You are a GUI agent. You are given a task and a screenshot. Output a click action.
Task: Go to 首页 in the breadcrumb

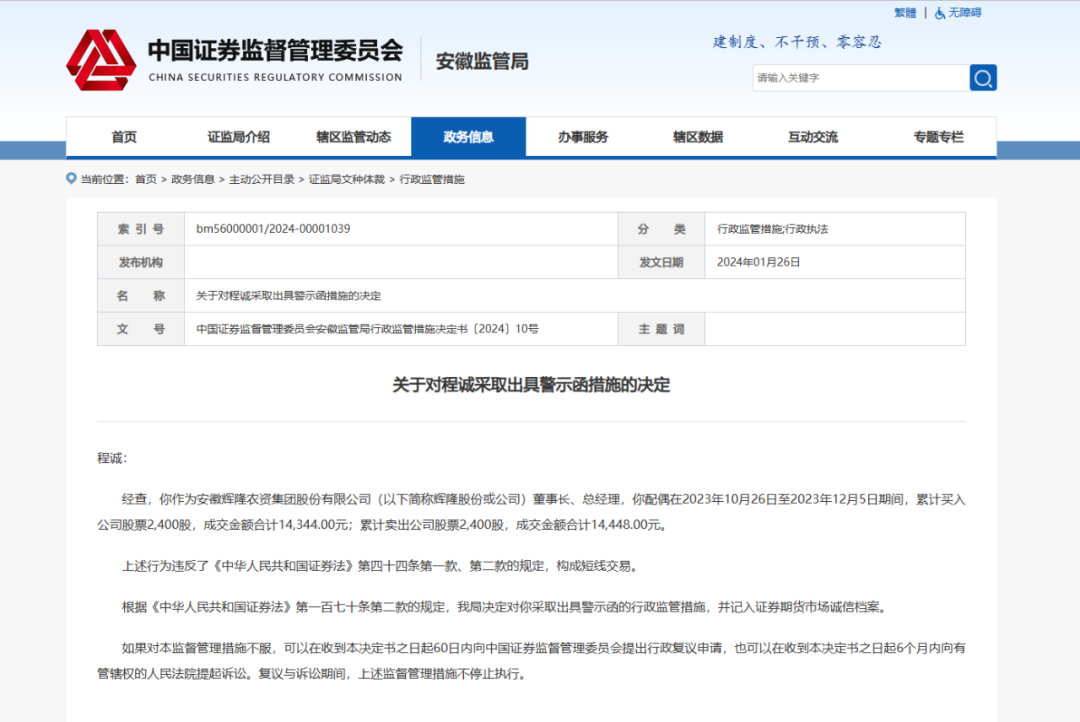click(146, 179)
